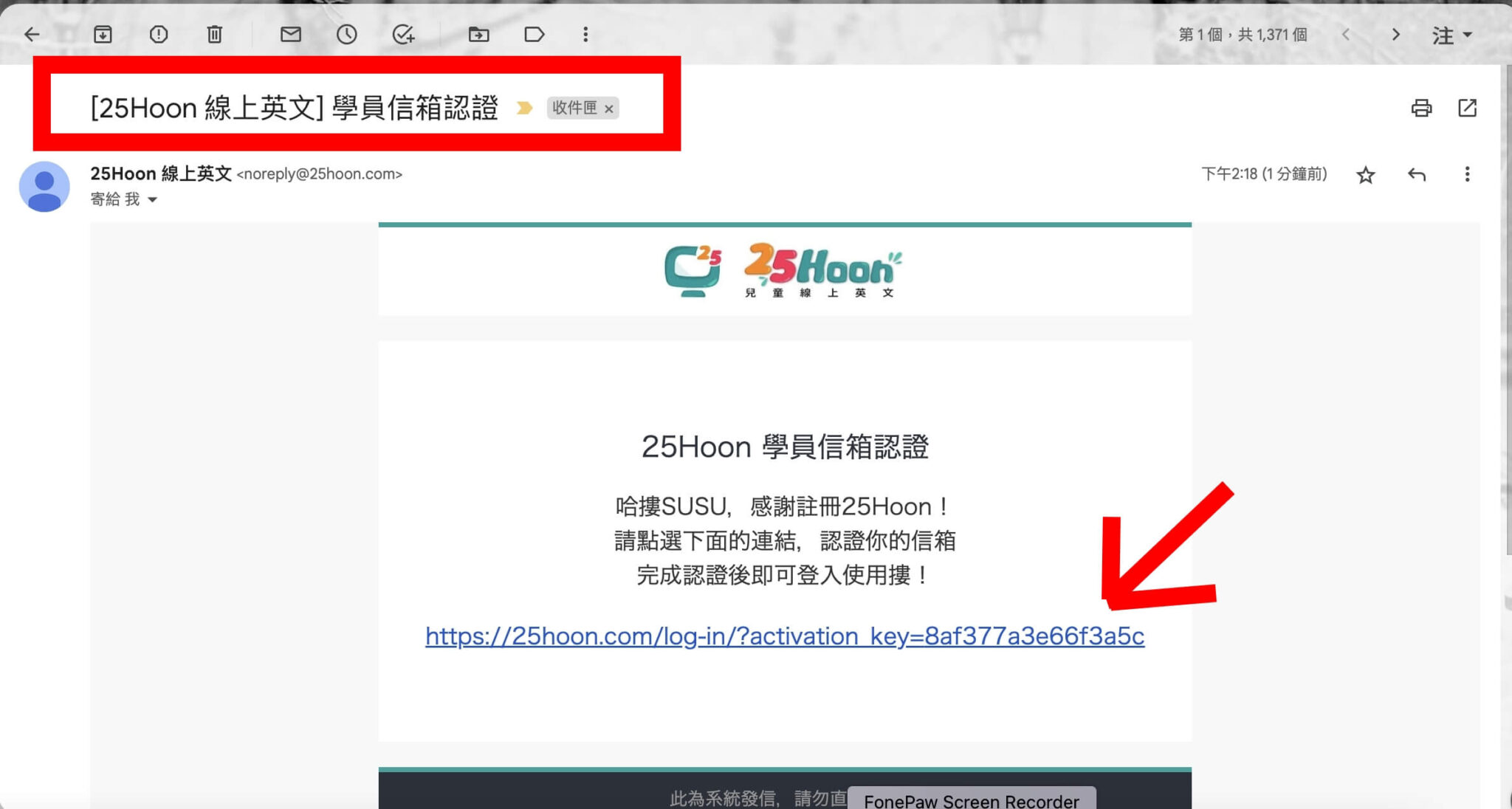Move email to a folder
This screenshot has width=1512, height=809.
tap(478, 34)
